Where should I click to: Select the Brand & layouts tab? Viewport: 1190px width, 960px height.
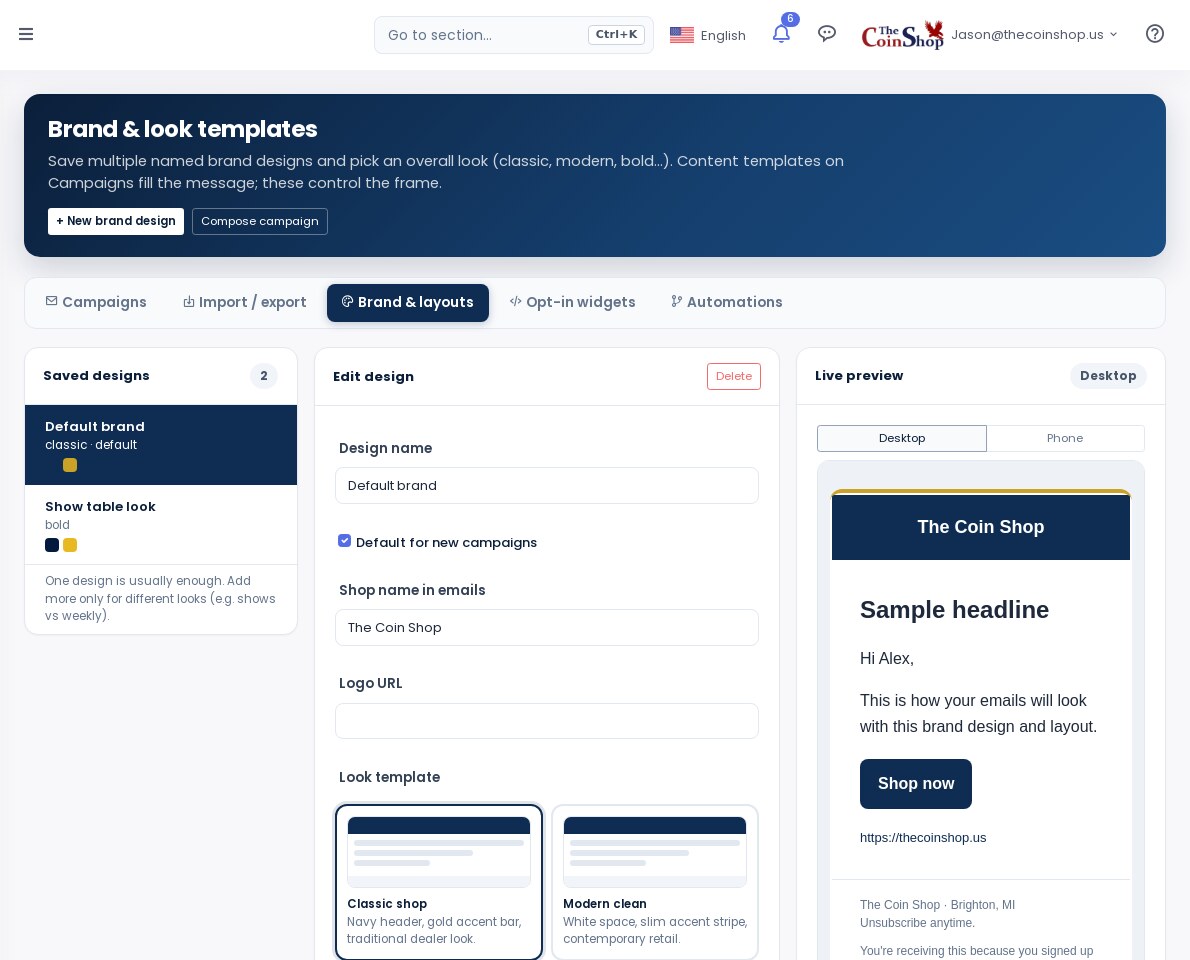click(408, 302)
